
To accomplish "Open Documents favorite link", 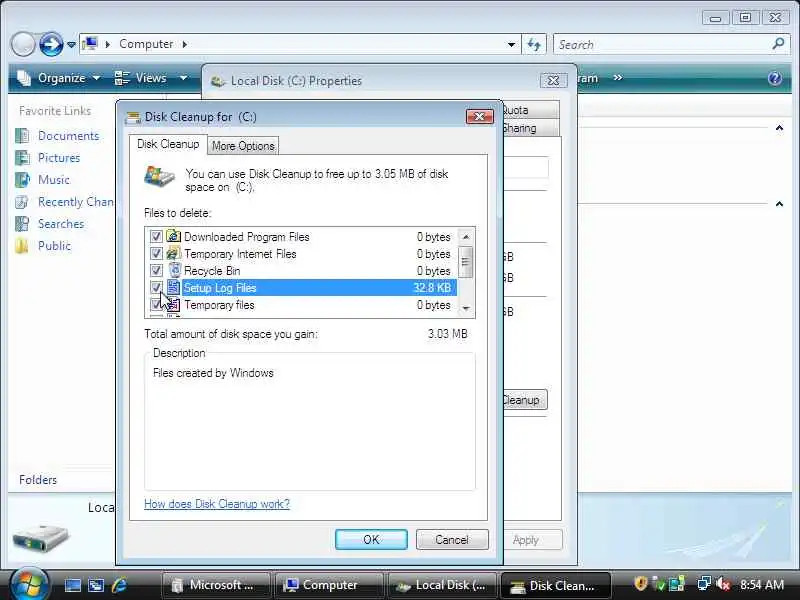I will [x=68, y=136].
